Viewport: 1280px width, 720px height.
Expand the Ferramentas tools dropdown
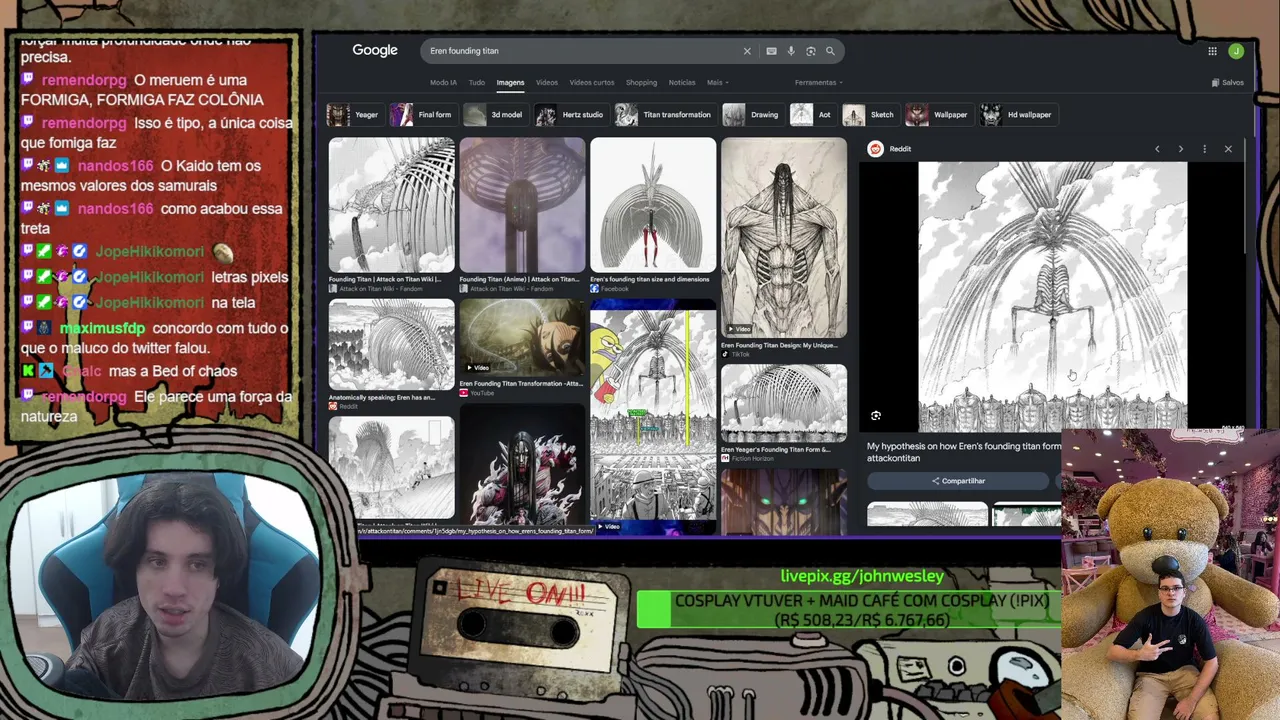819,83
